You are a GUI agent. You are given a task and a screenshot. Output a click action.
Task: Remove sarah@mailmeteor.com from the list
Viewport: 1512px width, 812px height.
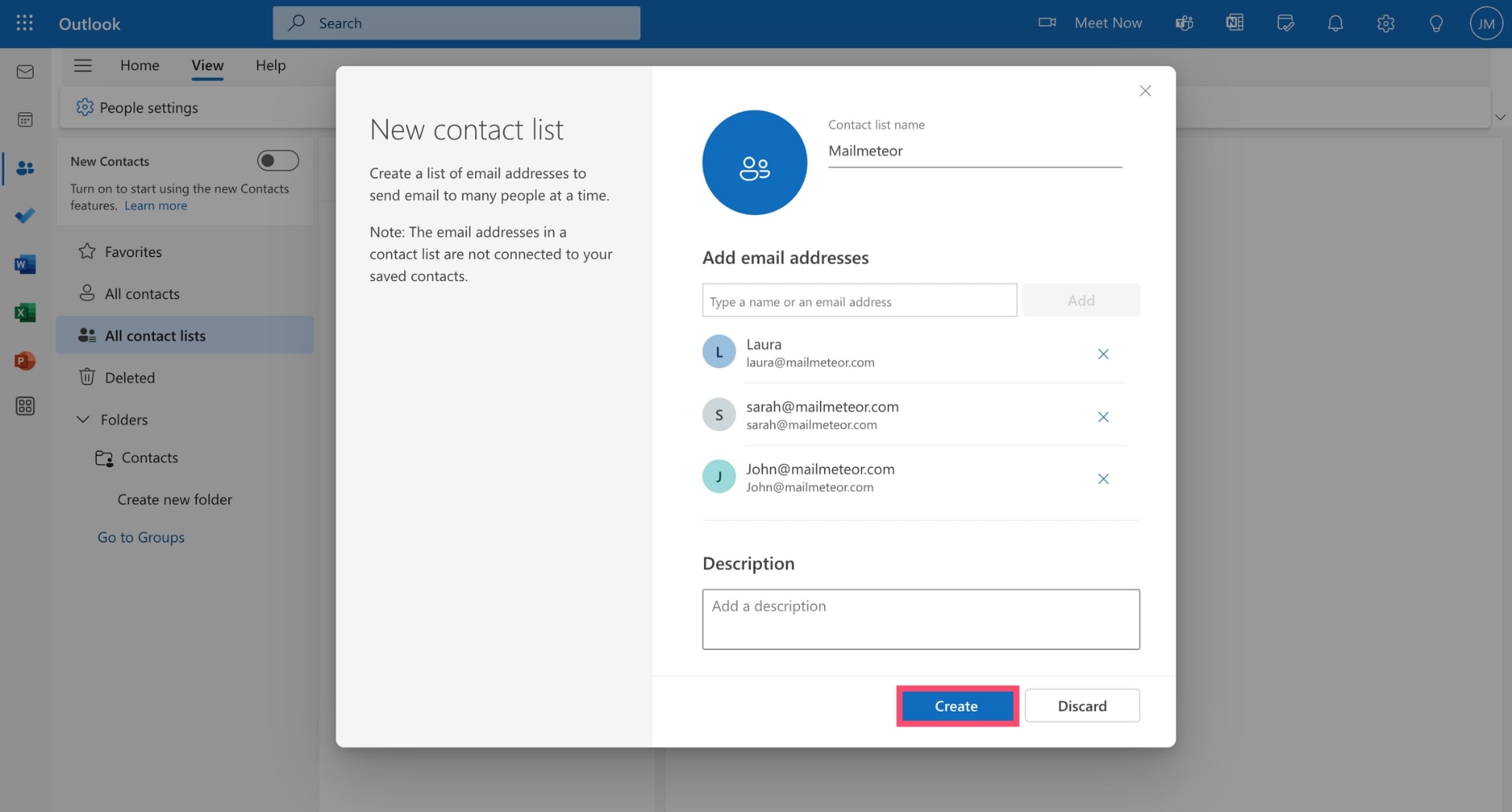pyautogui.click(x=1103, y=417)
